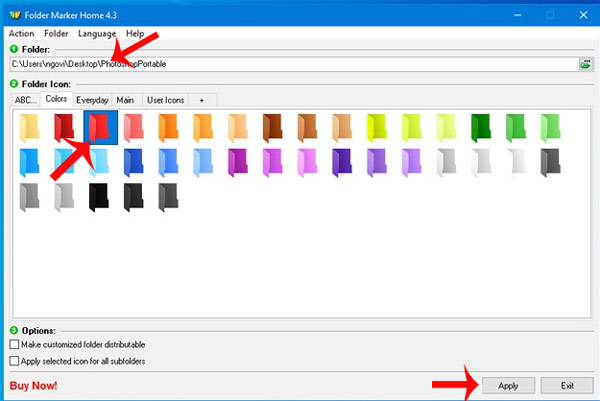The width and height of the screenshot is (600, 401).
Task: Choose the sky blue folder in second row
Action: (x=29, y=162)
